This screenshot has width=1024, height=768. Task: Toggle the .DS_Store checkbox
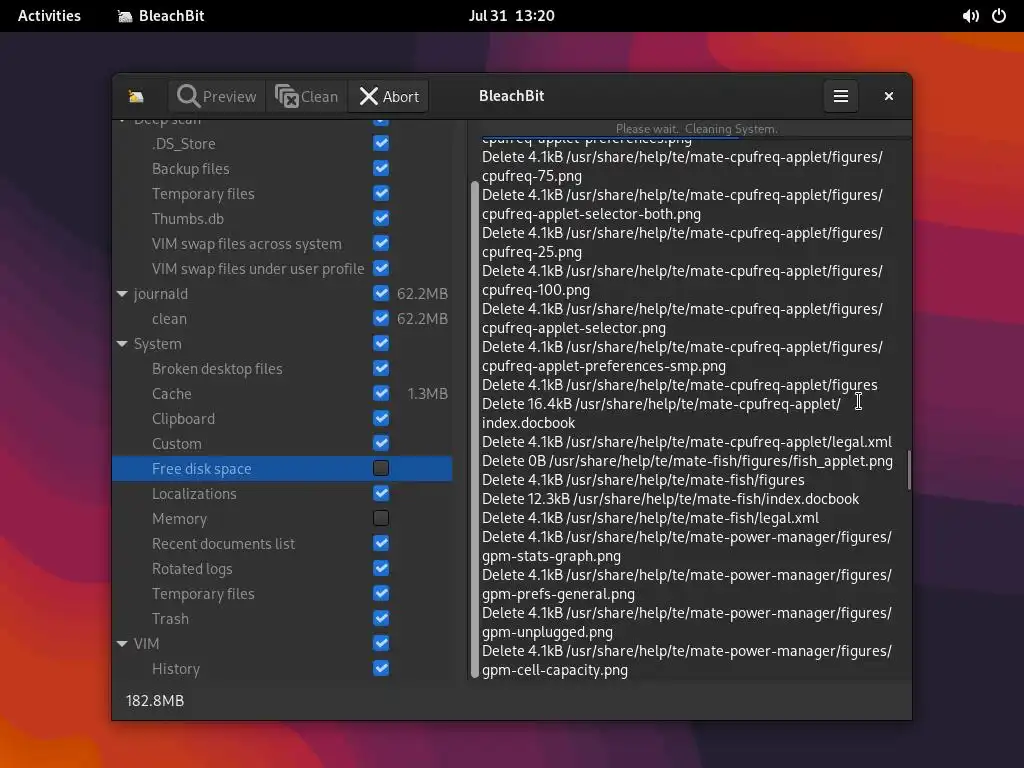pos(381,143)
